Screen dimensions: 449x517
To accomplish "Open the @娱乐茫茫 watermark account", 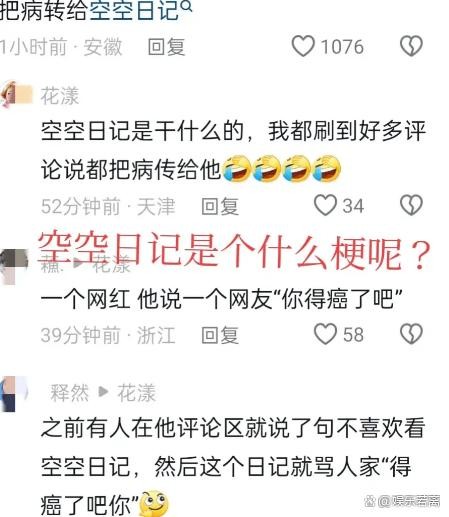I will pyautogui.click(x=402, y=501).
